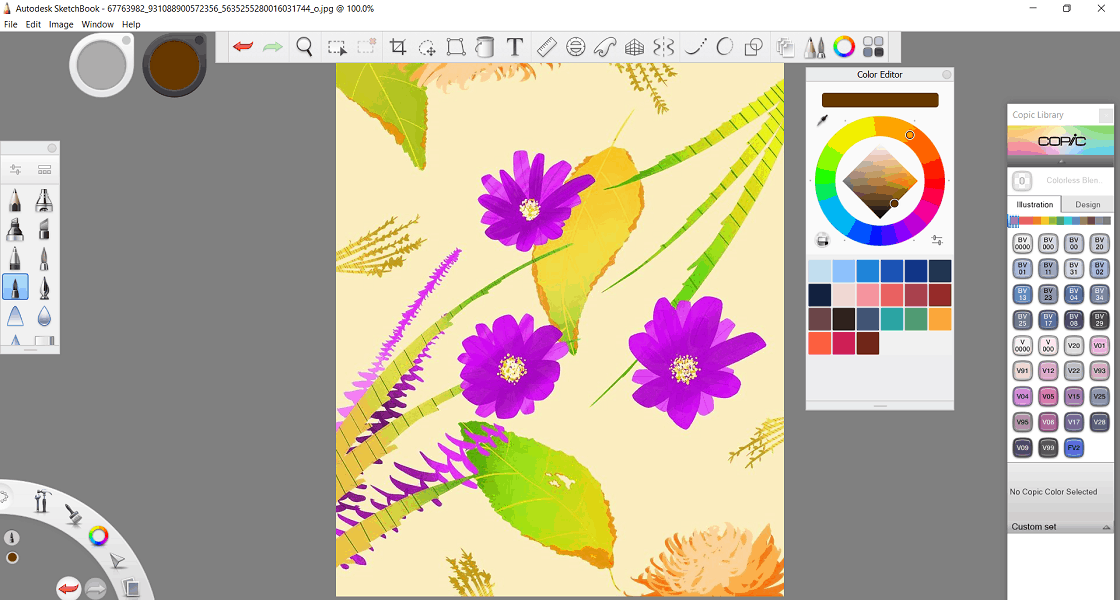Select Copic color V17
This screenshot has height=600, width=1120.
pos(1074,421)
